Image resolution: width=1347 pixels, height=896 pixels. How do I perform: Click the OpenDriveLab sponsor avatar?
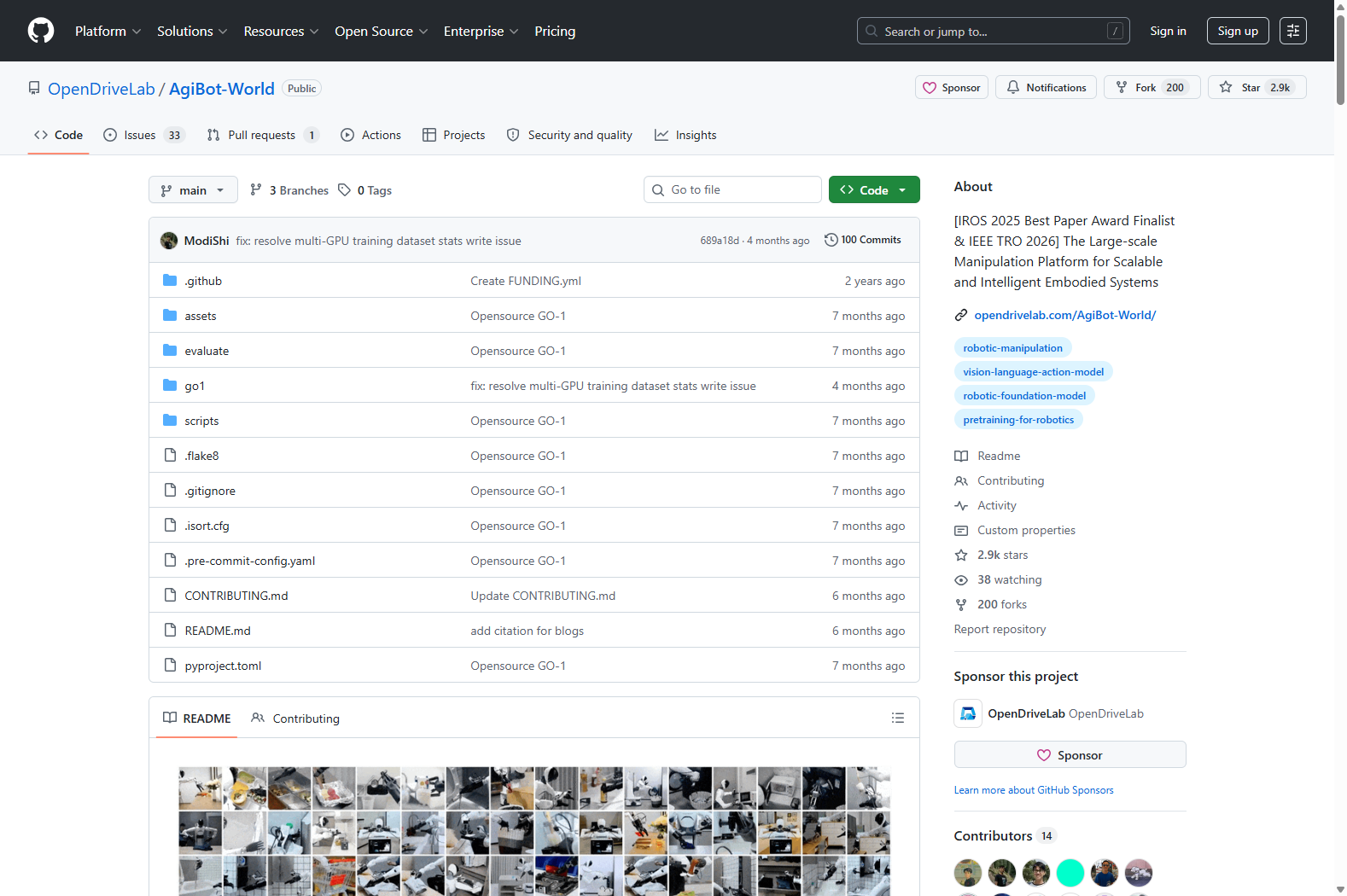pos(968,713)
